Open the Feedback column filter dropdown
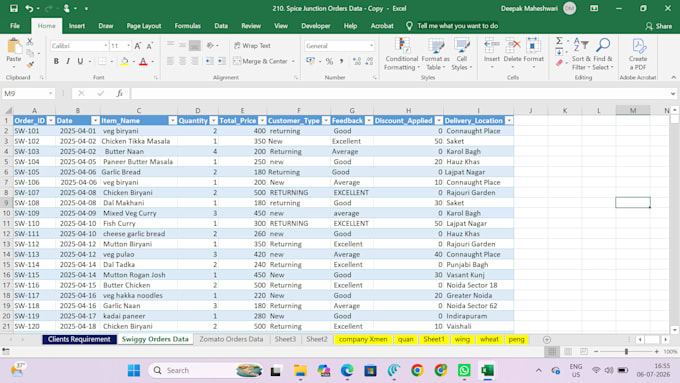The width and height of the screenshot is (680, 383). click(369, 121)
